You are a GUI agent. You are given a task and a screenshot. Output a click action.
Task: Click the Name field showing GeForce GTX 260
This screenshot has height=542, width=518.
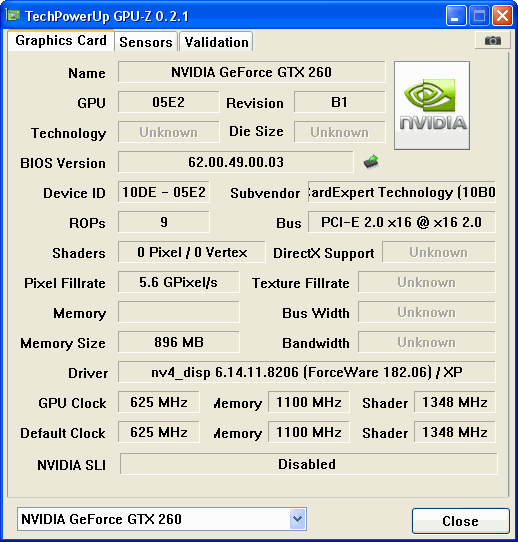252,72
